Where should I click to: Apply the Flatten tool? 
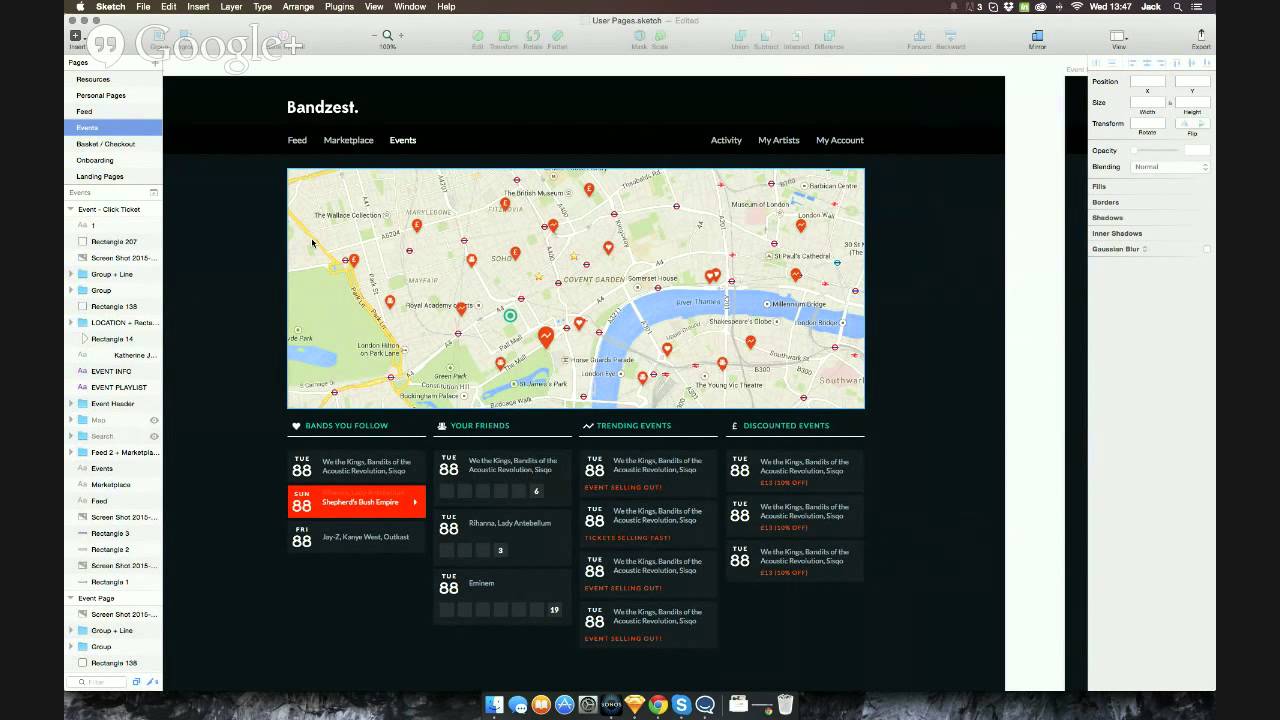click(x=558, y=37)
